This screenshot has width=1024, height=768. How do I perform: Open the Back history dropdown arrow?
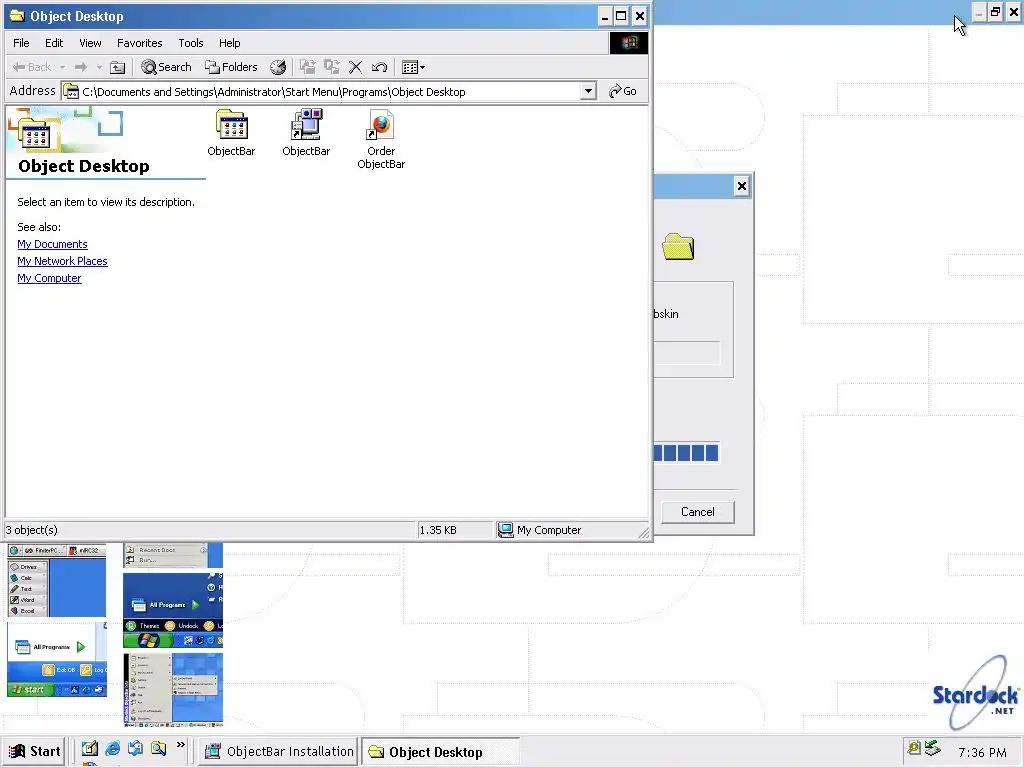(x=62, y=67)
